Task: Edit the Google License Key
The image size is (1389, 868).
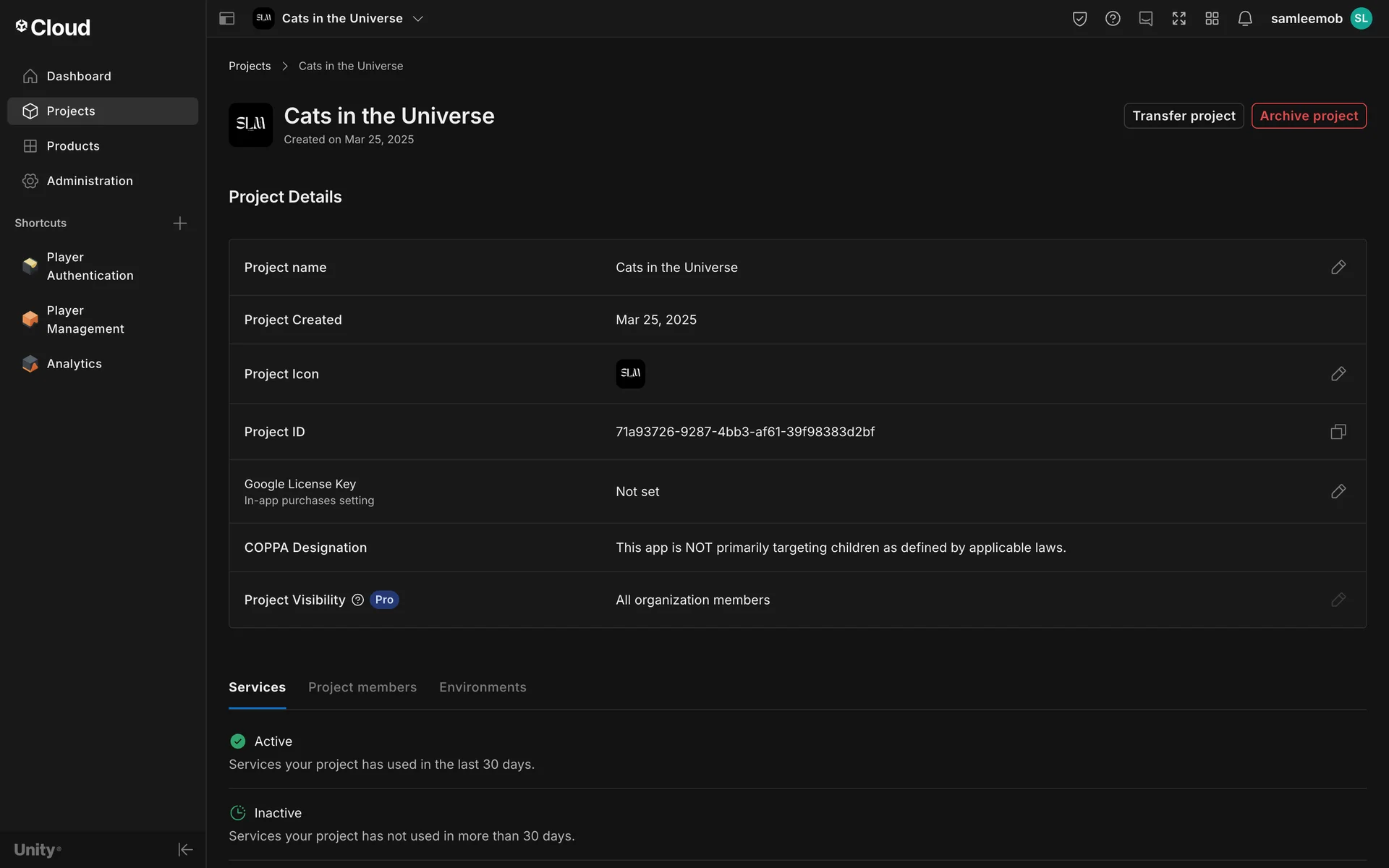Action: [x=1338, y=492]
